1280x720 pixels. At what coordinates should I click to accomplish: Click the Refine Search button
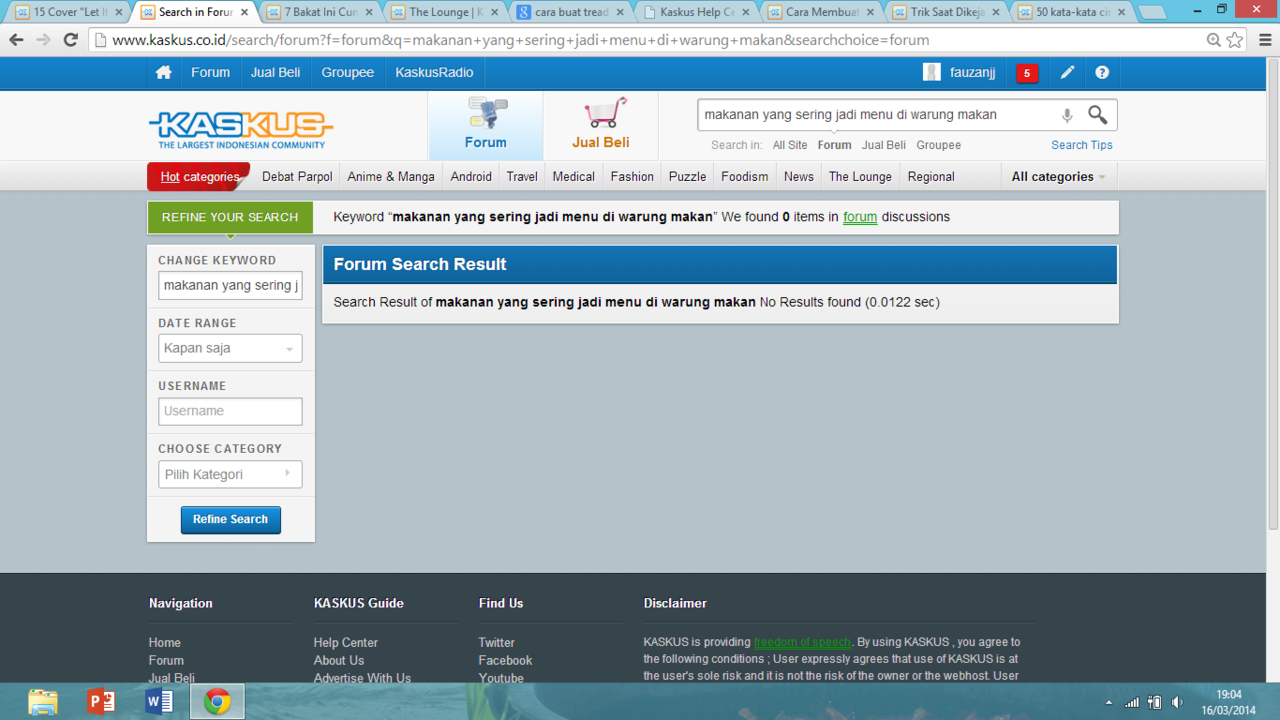coord(230,520)
